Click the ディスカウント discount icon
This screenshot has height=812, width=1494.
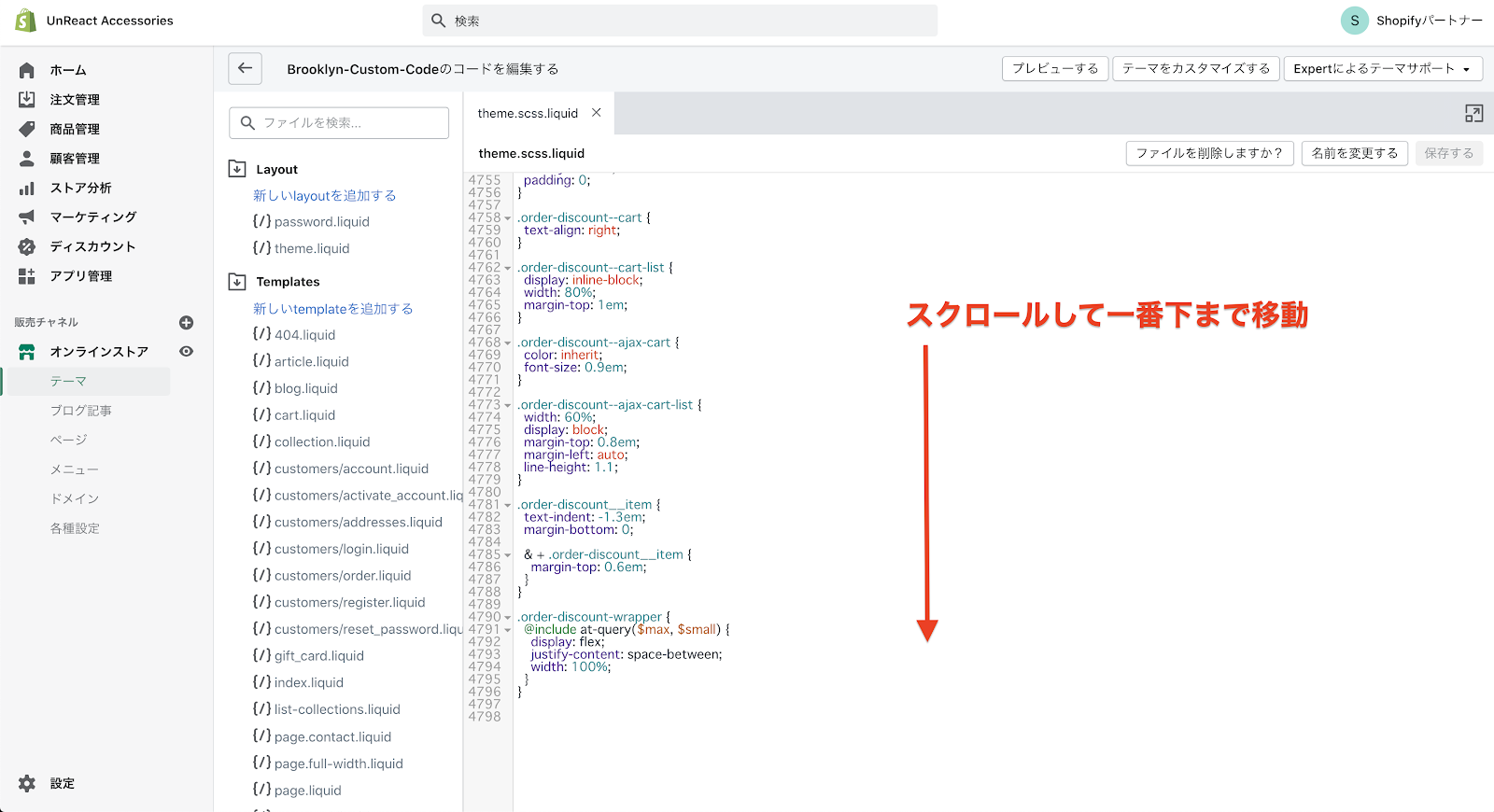coord(27,246)
